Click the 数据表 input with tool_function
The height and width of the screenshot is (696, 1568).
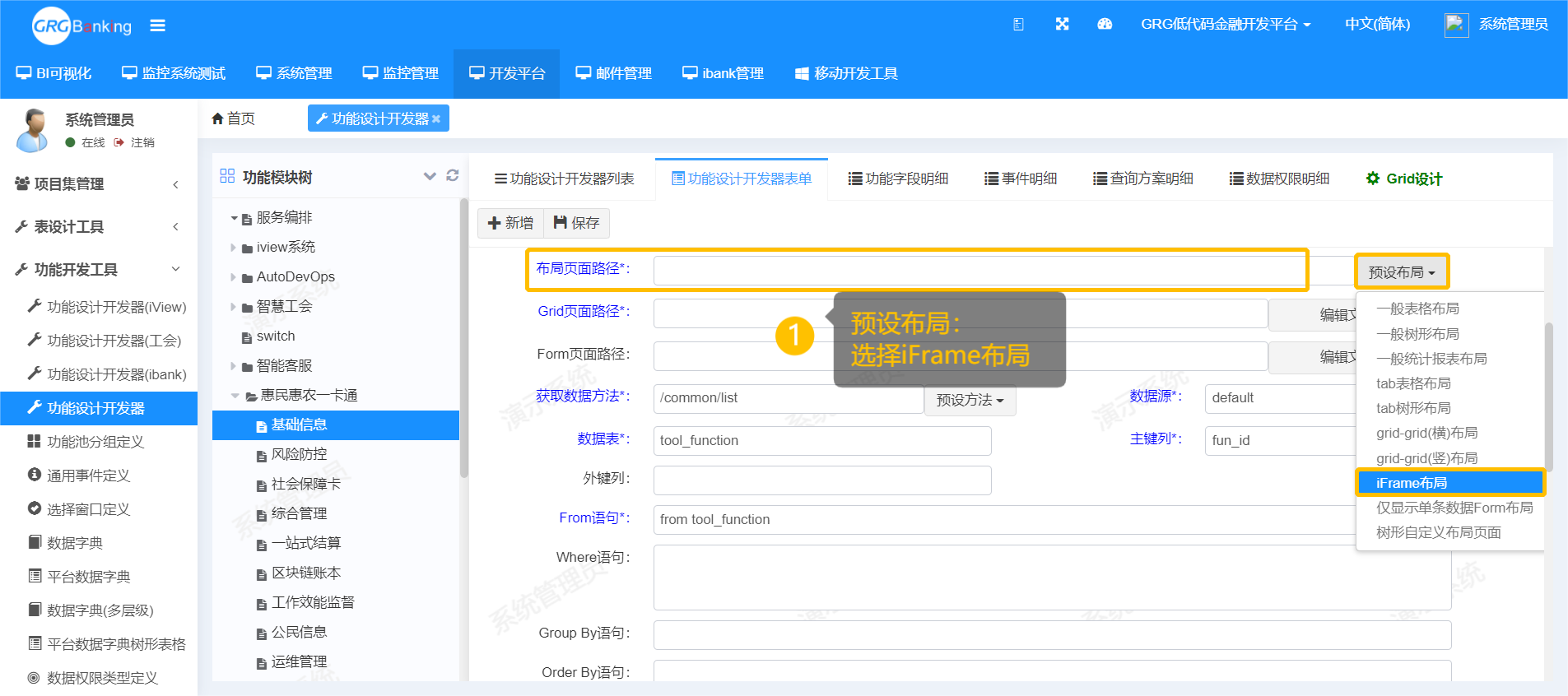pos(822,440)
